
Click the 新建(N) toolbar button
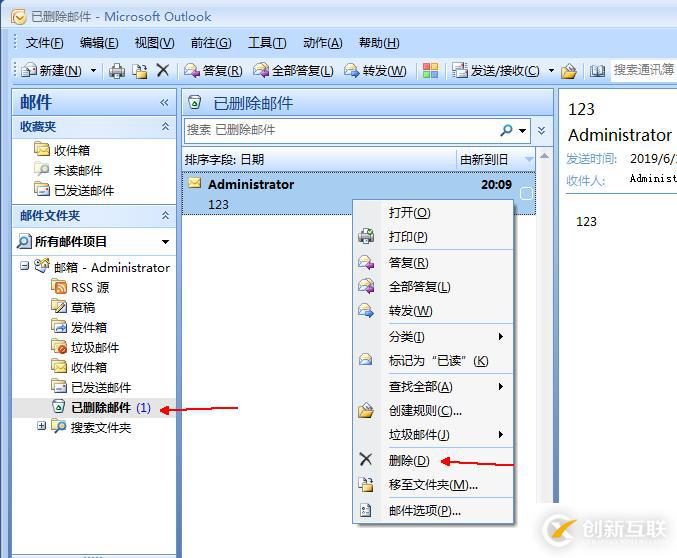pyautogui.click(x=52, y=70)
